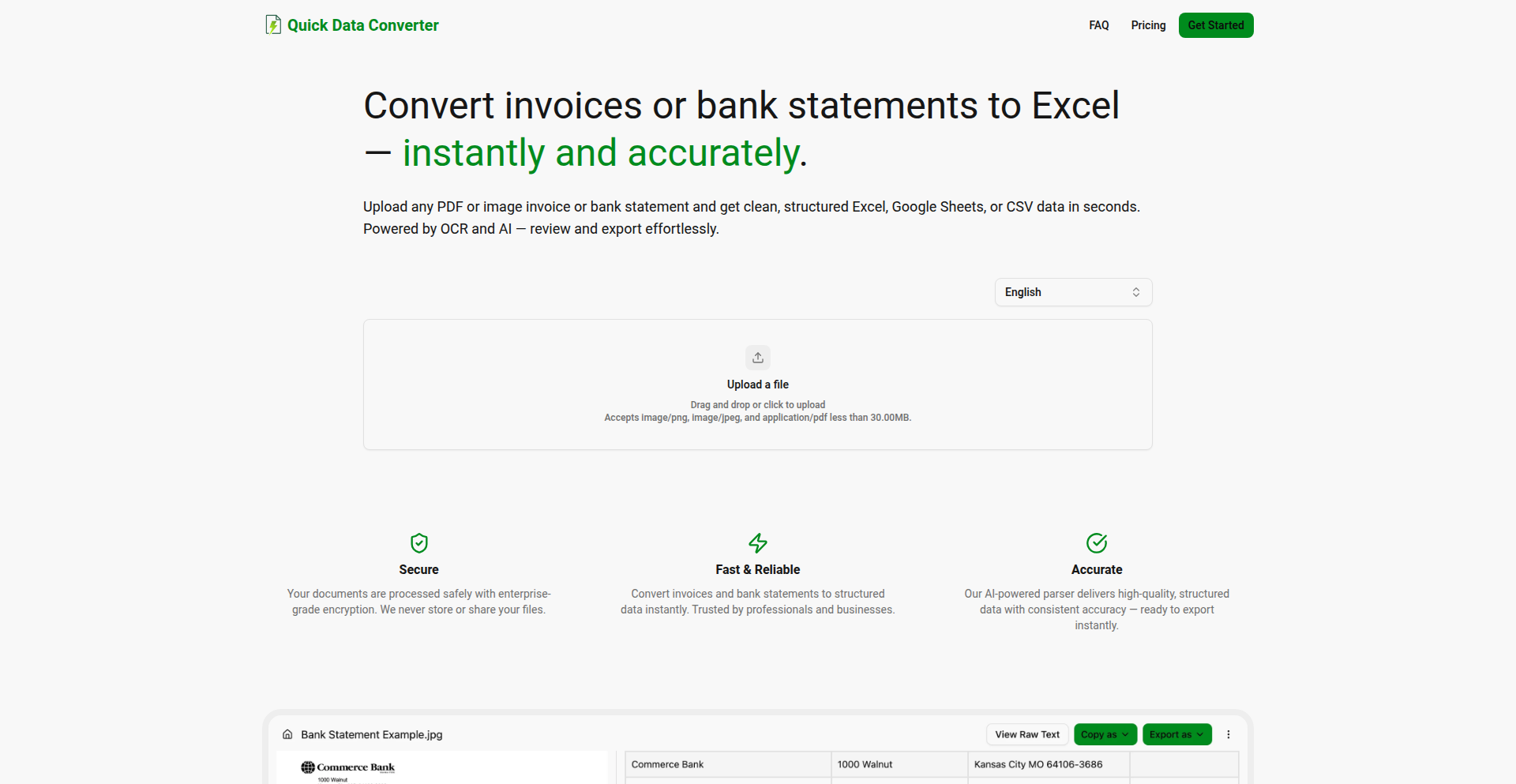Expand the Copy as dropdown
Screen dimensions: 1516x784
pos(1105,734)
